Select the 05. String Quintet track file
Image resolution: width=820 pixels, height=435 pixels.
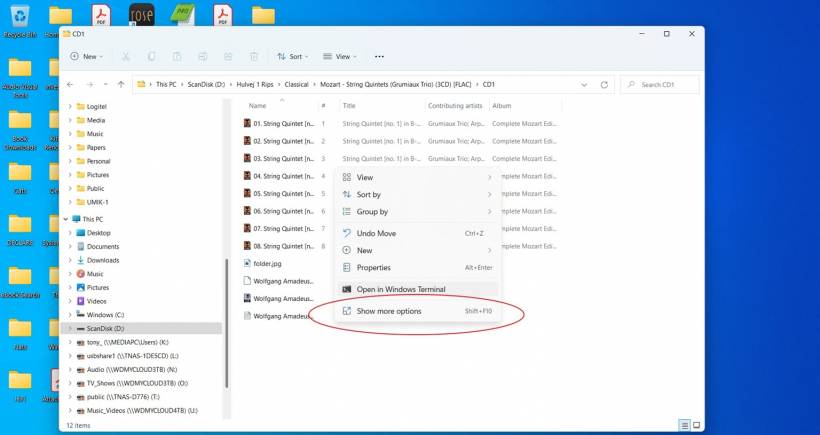(279, 193)
